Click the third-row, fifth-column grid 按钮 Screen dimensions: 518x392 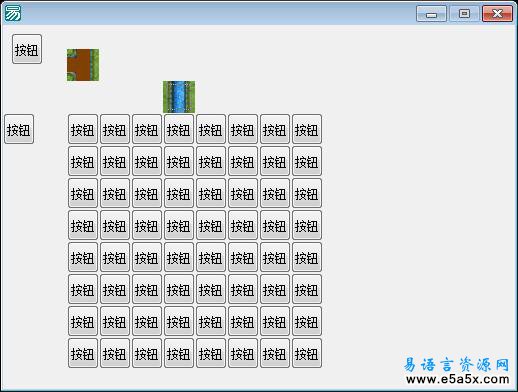pos(211,193)
